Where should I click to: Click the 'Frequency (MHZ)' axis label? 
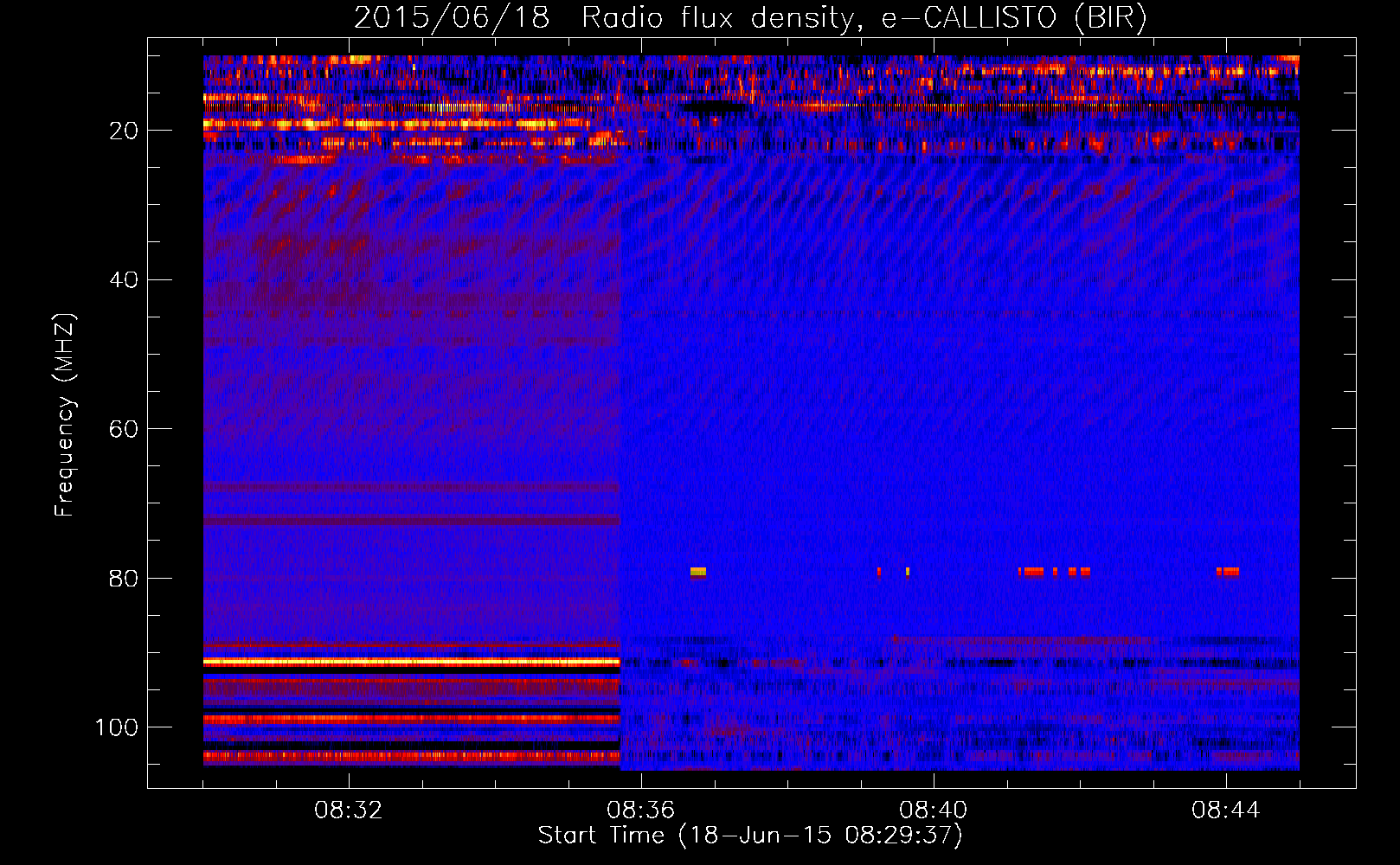(x=65, y=415)
